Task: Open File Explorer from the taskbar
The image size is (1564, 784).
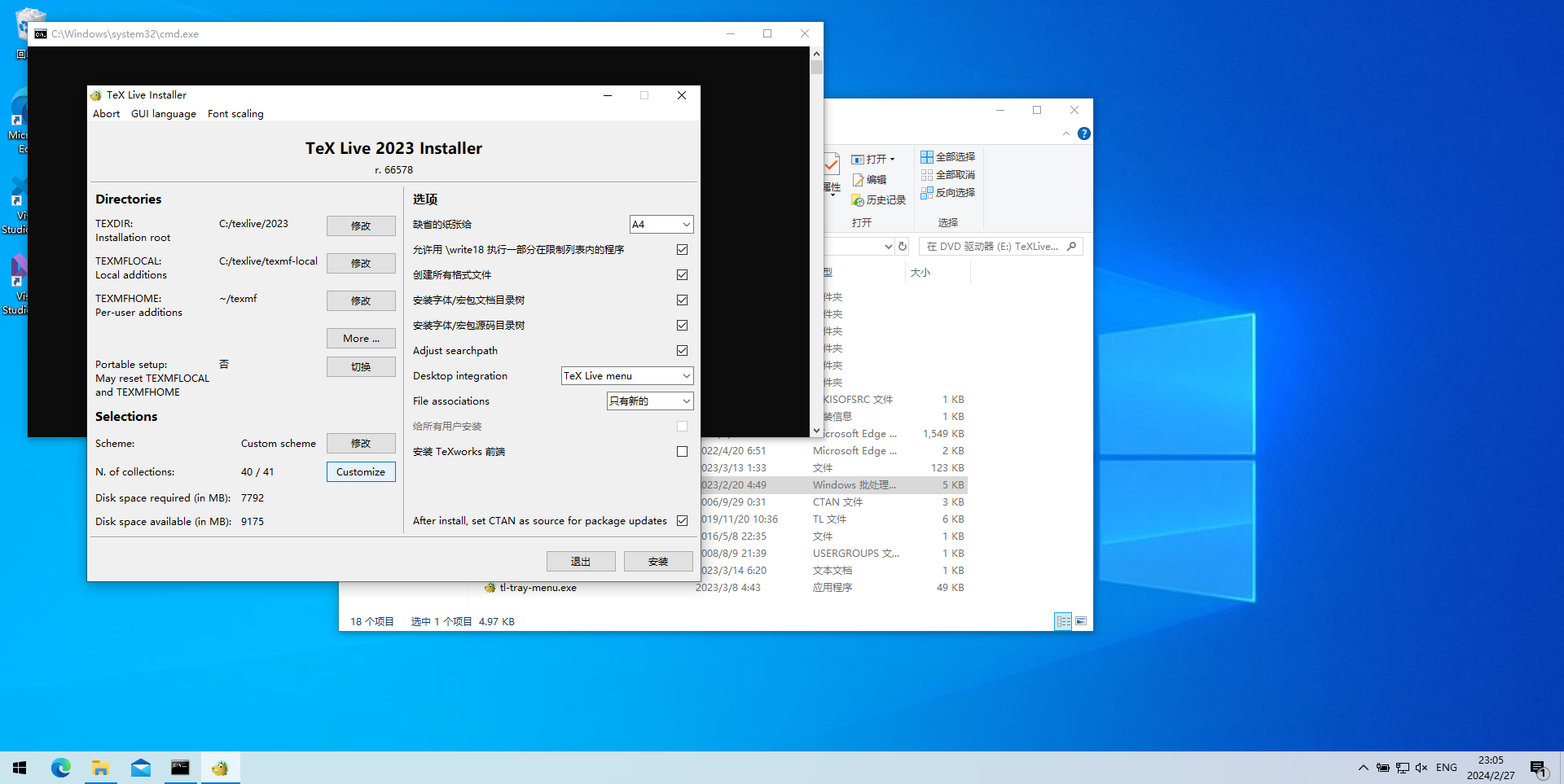Action: pos(100,768)
